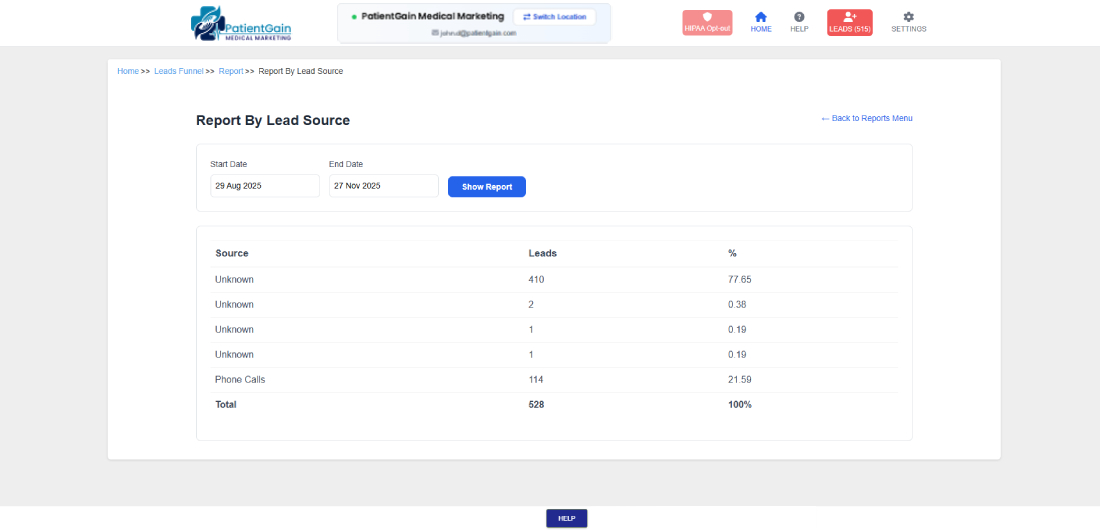Viewport: 1100px width, 530px height.
Task: Click the 0.38 percentage value
Action: pyautogui.click(x=738, y=305)
